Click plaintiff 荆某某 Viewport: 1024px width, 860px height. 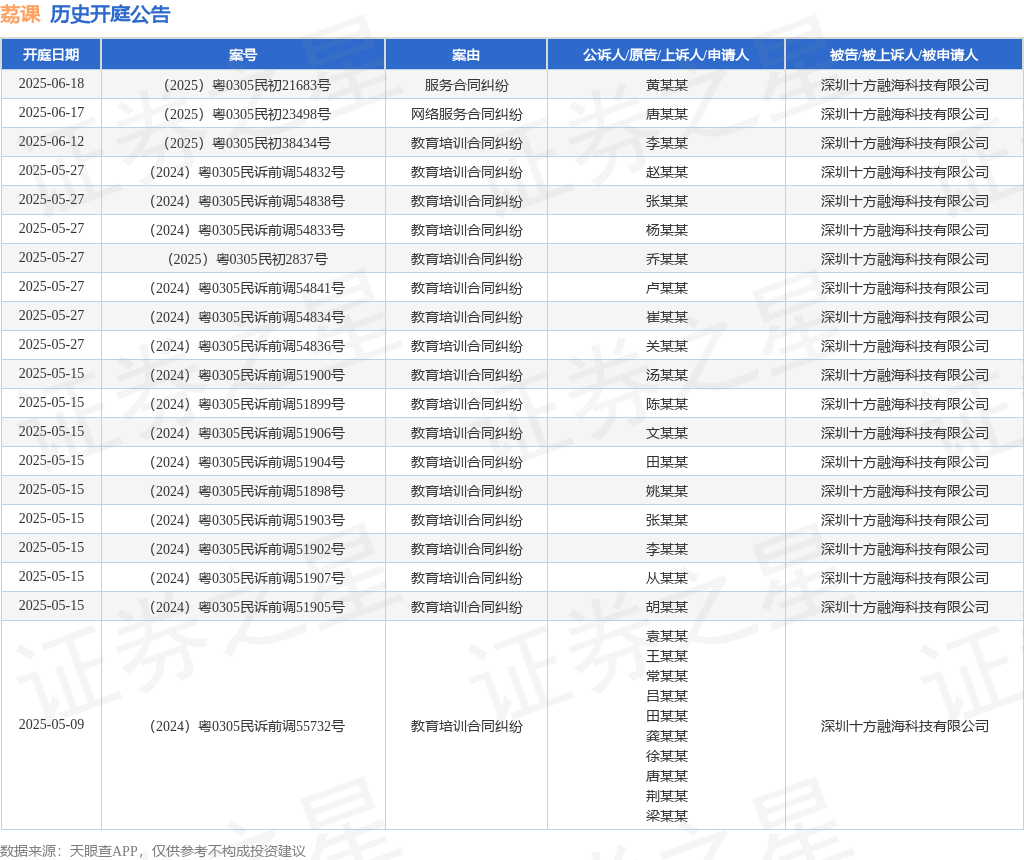[x=667, y=795]
